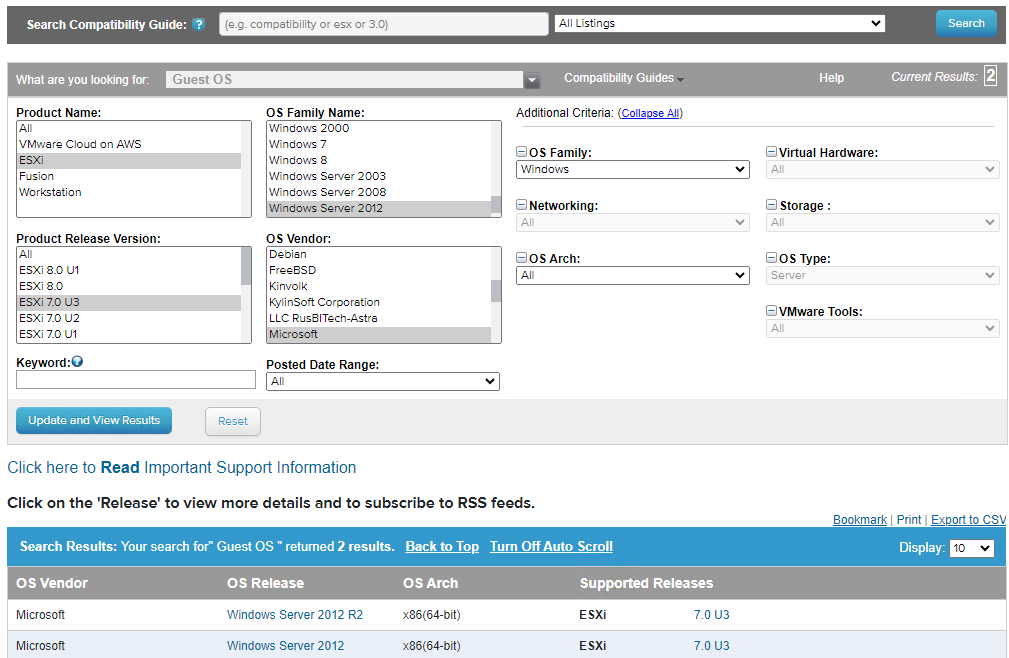1009x658 pixels.
Task: Collapse the OS Arch criteria section
Action: pos(522,257)
